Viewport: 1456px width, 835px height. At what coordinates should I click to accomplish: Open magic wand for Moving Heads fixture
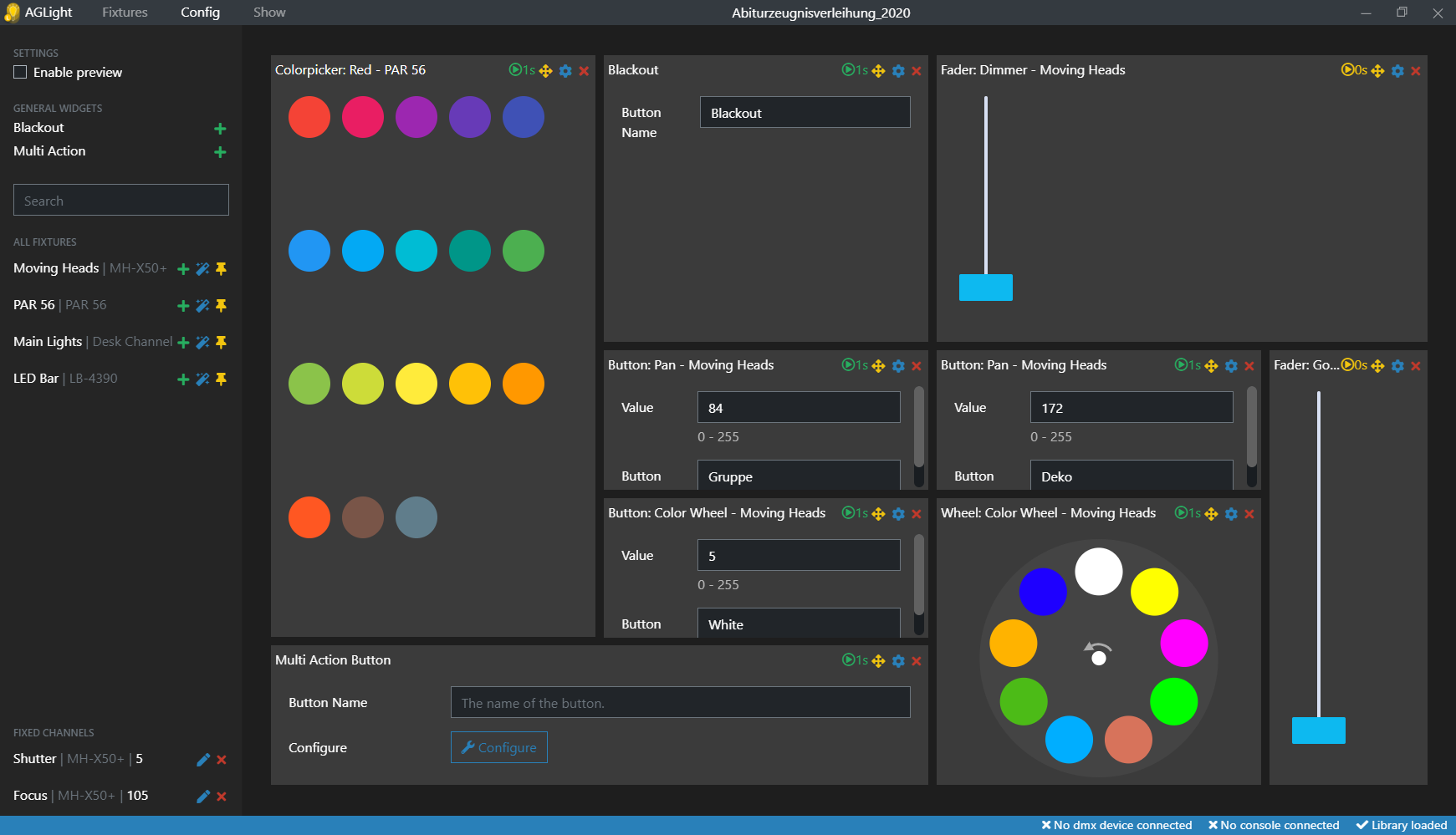(x=202, y=269)
